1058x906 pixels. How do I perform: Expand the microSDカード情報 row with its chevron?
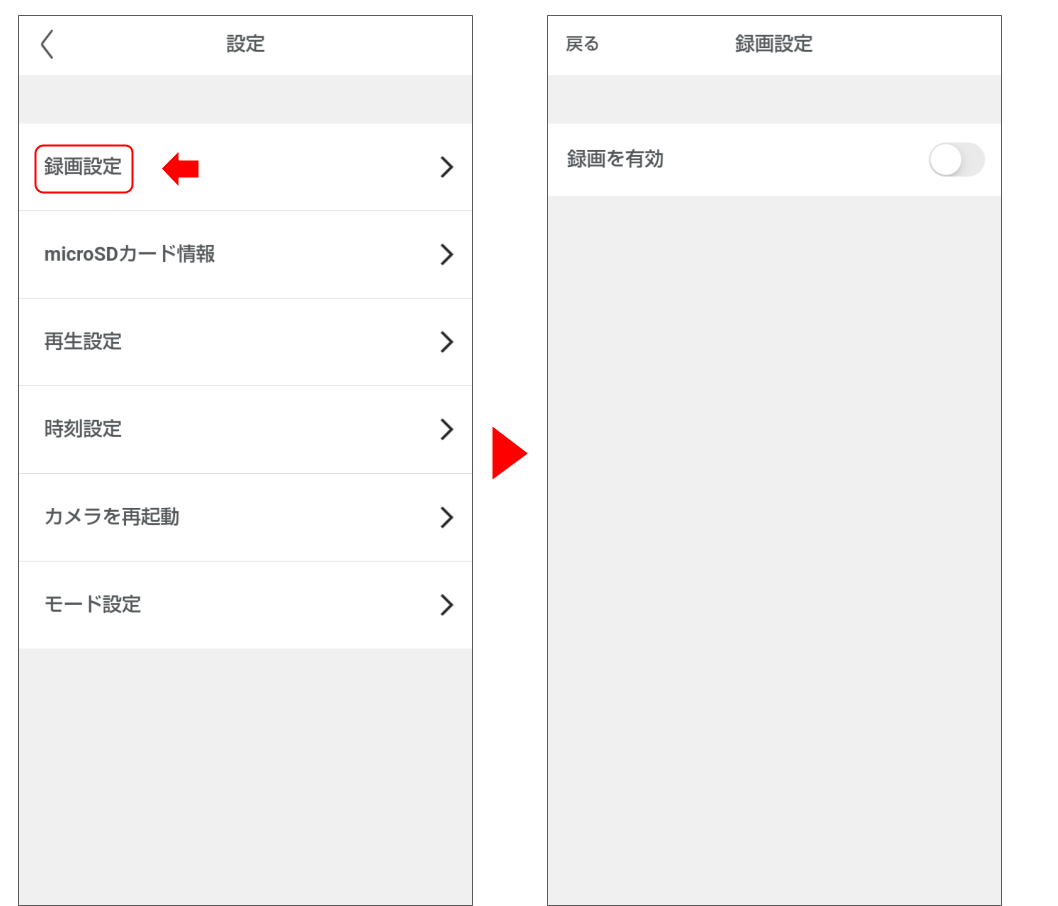coord(446,255)
